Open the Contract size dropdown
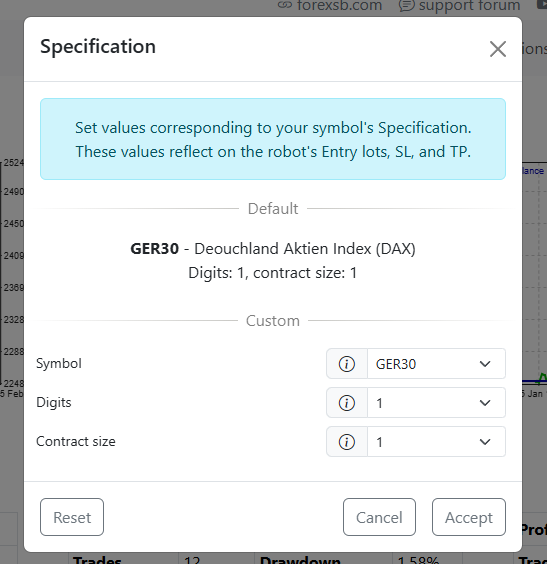547x564 pixels. tap(436, 442)
